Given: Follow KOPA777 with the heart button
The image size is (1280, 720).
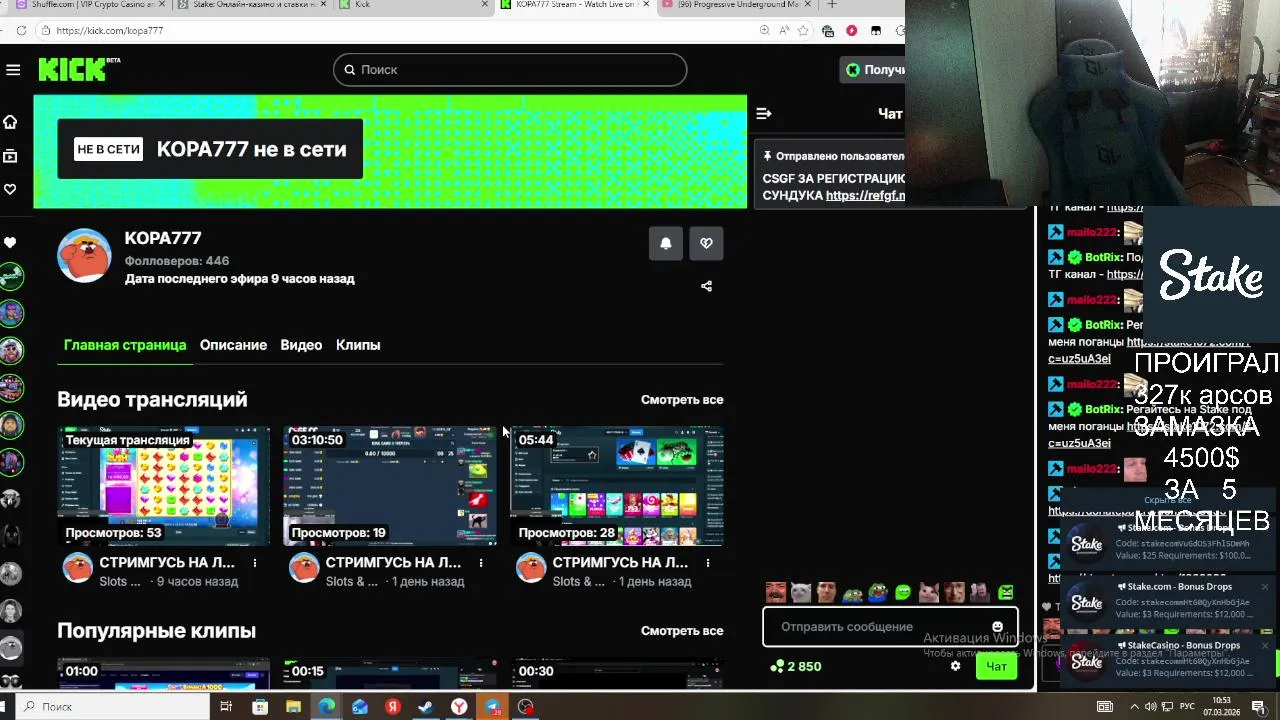Looking at the screenshot, I should click(x=706, y=243).
